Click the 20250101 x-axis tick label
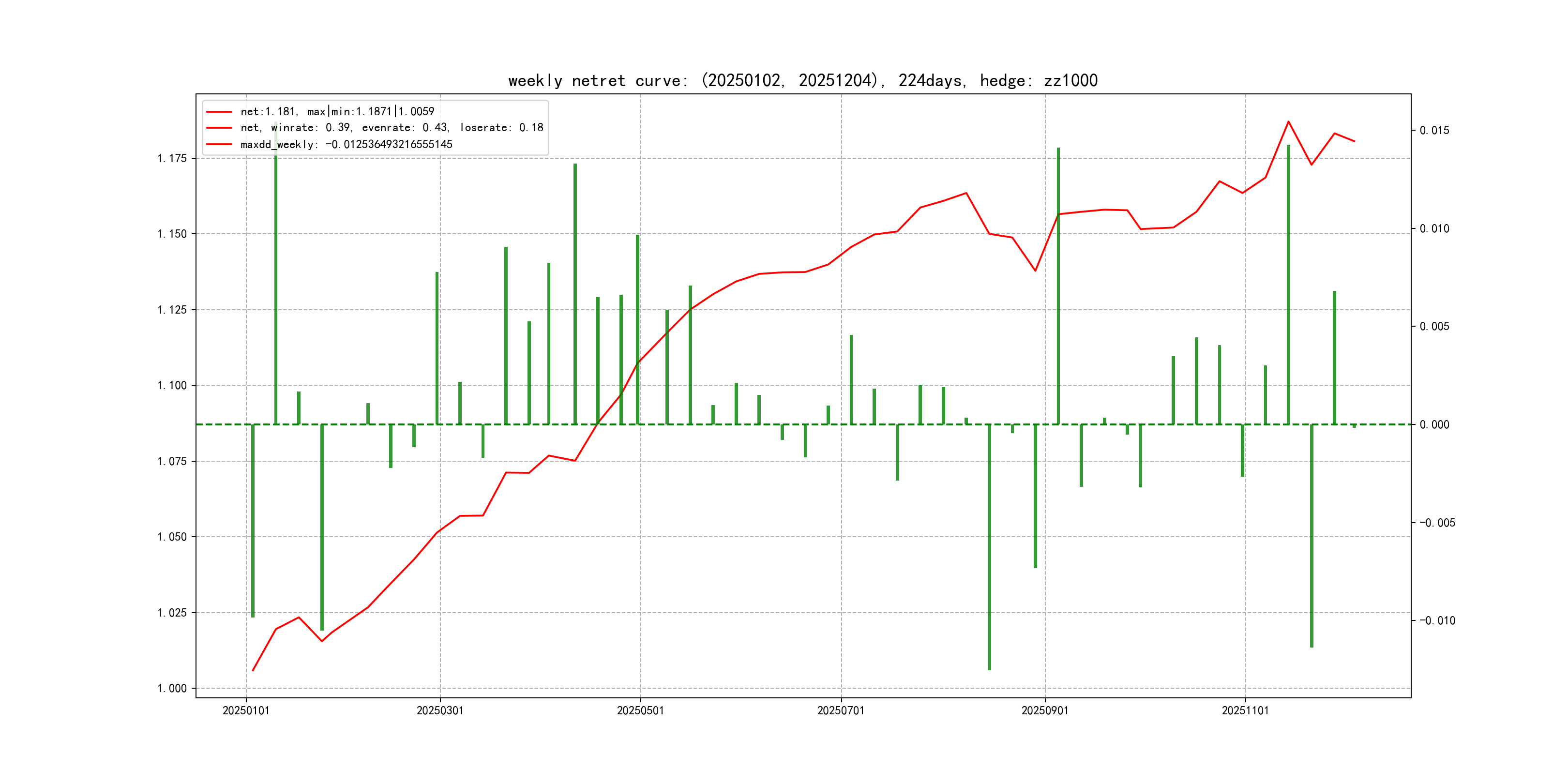The height and width of the screenshot is (784, 1568). pyautogui.click(x=246, y=710)
